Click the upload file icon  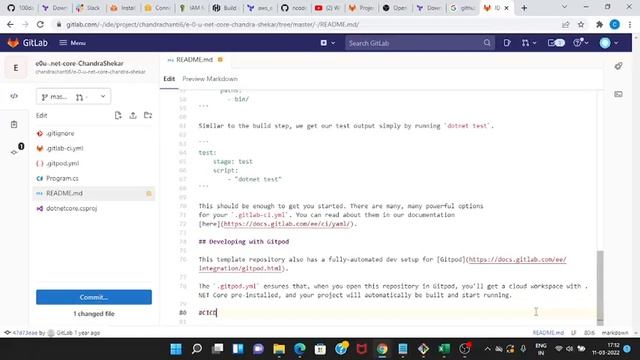pyautogui.click(x=133, y=116)
